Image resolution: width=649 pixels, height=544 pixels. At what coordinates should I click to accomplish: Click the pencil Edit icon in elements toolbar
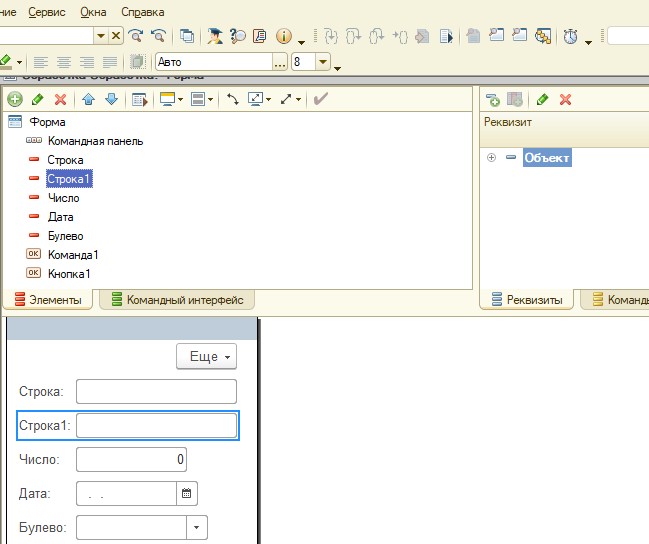click(38, 99)
